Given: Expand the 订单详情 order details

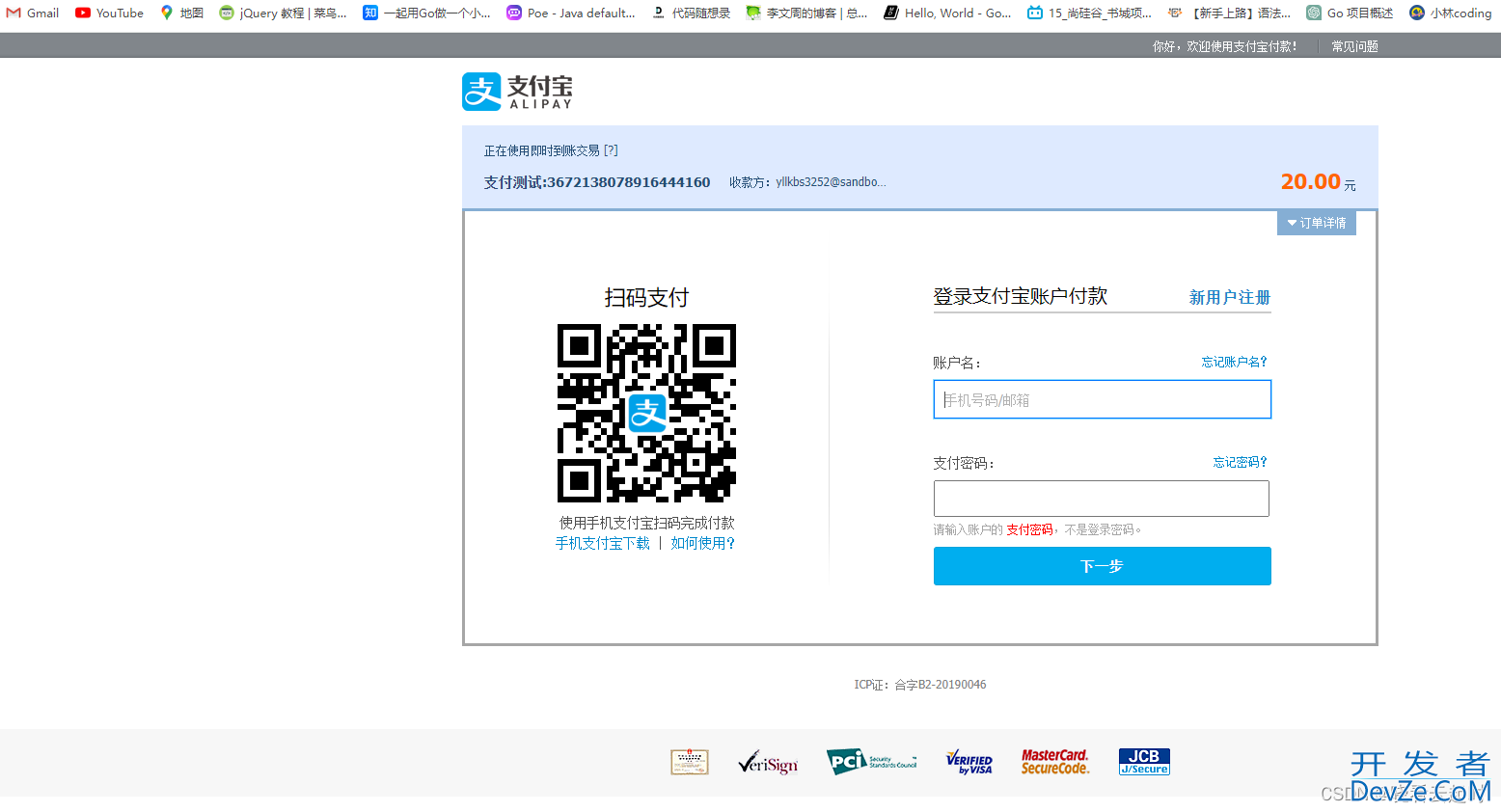Looking at the screenshot, I should click(1317, 223).
